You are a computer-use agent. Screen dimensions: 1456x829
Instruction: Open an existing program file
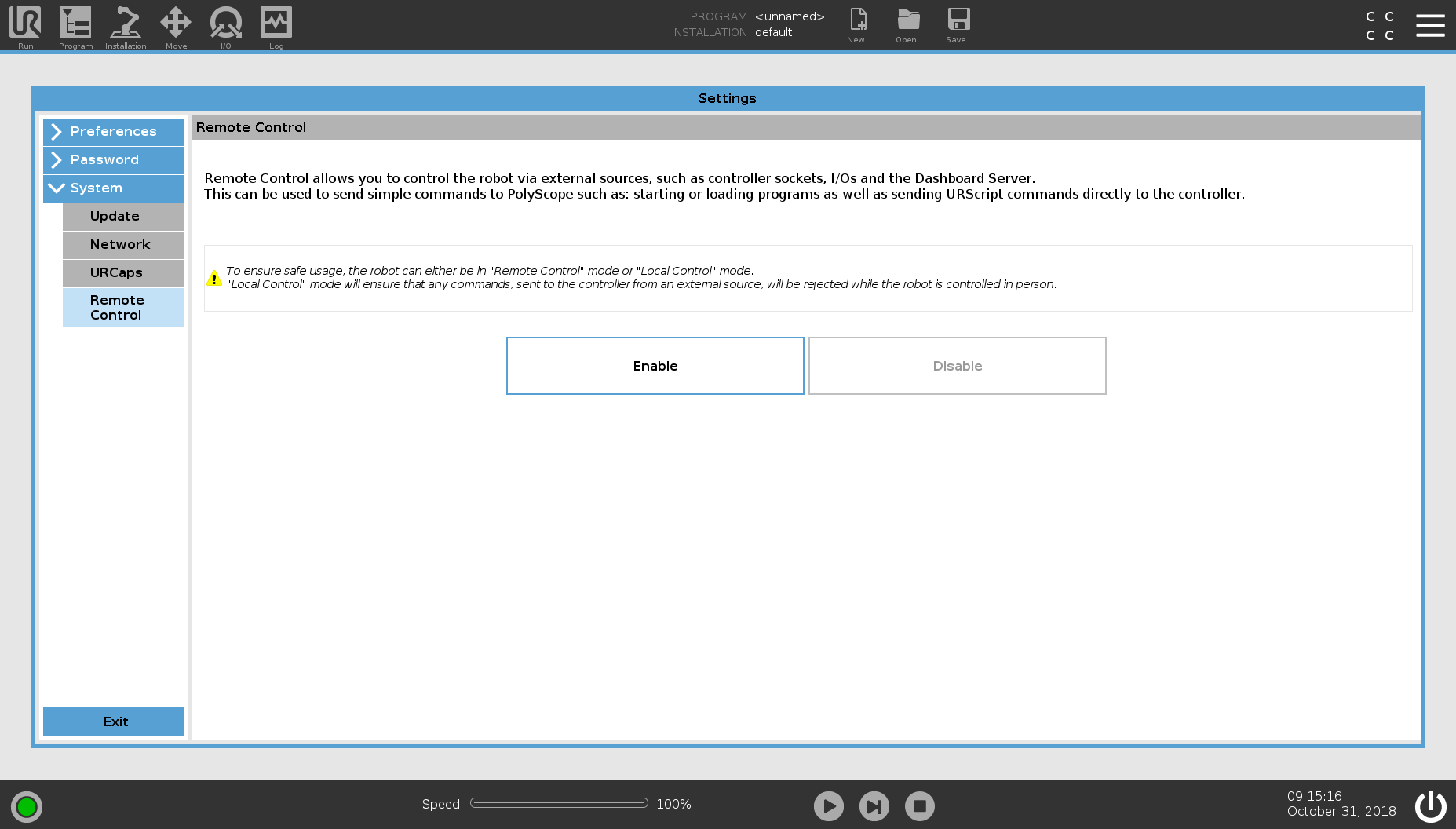(x=909, y=25)
